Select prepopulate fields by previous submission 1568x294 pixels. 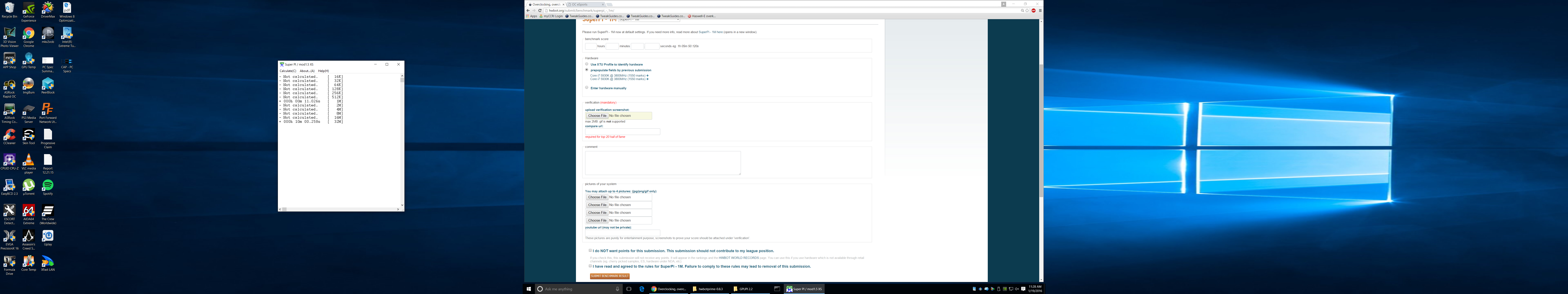pyautogui.click(x=587, y=69)
